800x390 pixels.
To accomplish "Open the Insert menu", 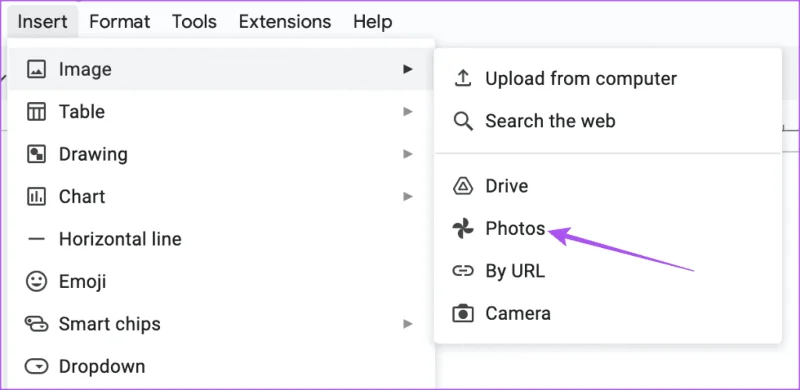I will pyautogui.click(x=42, y=22).
